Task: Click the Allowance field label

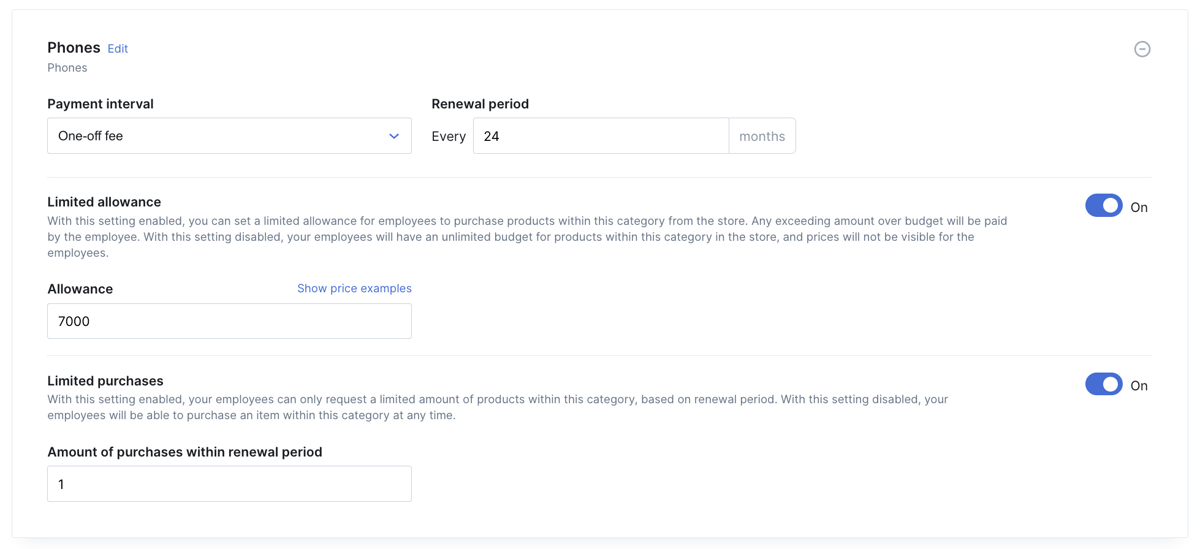Action: pos(80,289)
